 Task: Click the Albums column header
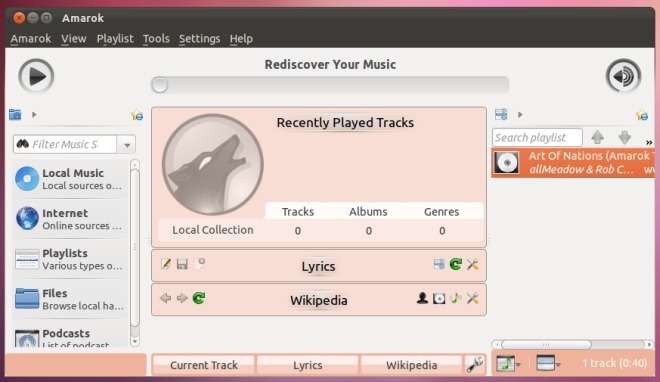[x=368, y=212]
